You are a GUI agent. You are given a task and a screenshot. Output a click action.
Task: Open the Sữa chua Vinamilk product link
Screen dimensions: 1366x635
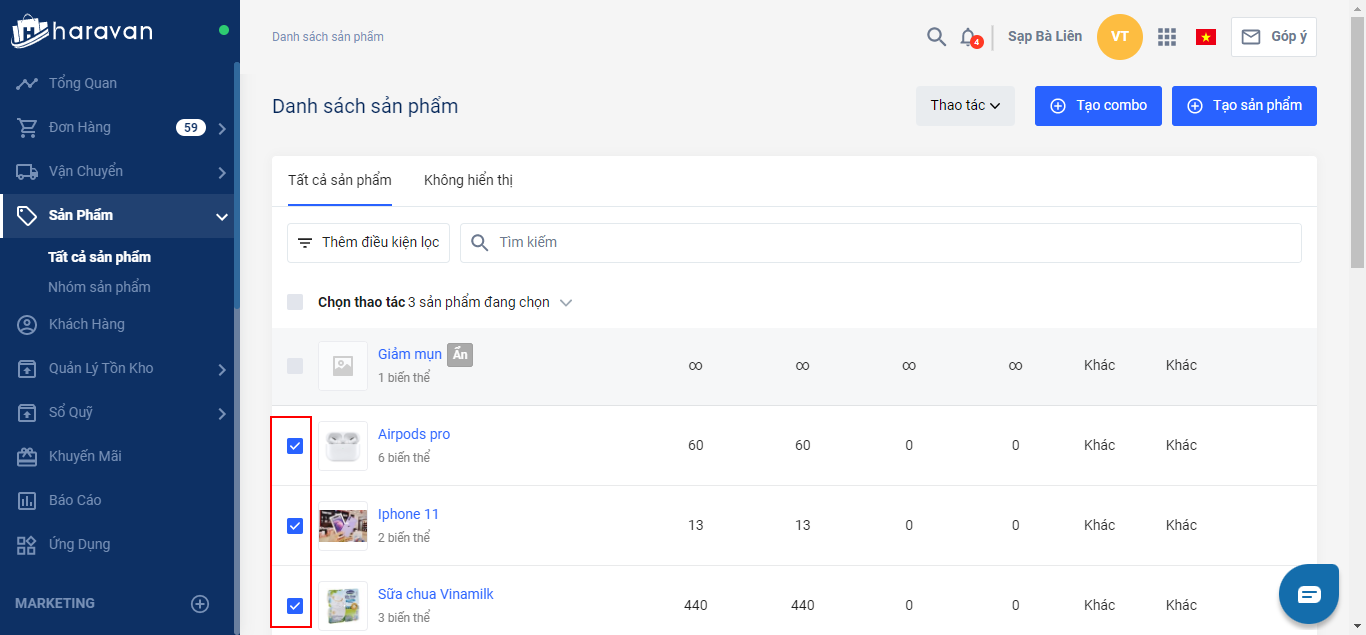point(435,594)
